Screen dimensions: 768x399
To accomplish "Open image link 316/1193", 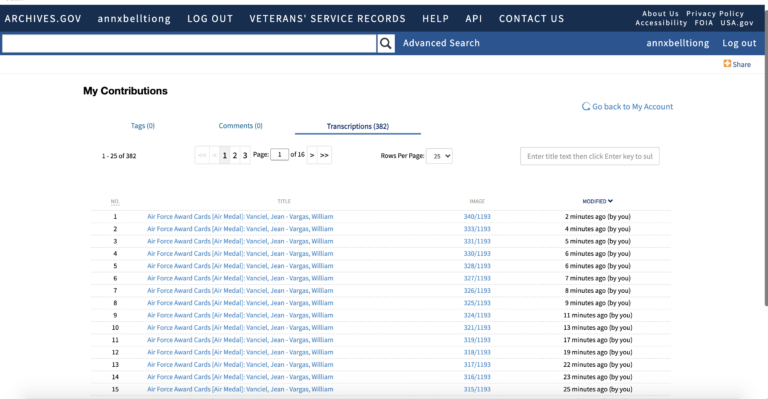I will pos(477,377).
